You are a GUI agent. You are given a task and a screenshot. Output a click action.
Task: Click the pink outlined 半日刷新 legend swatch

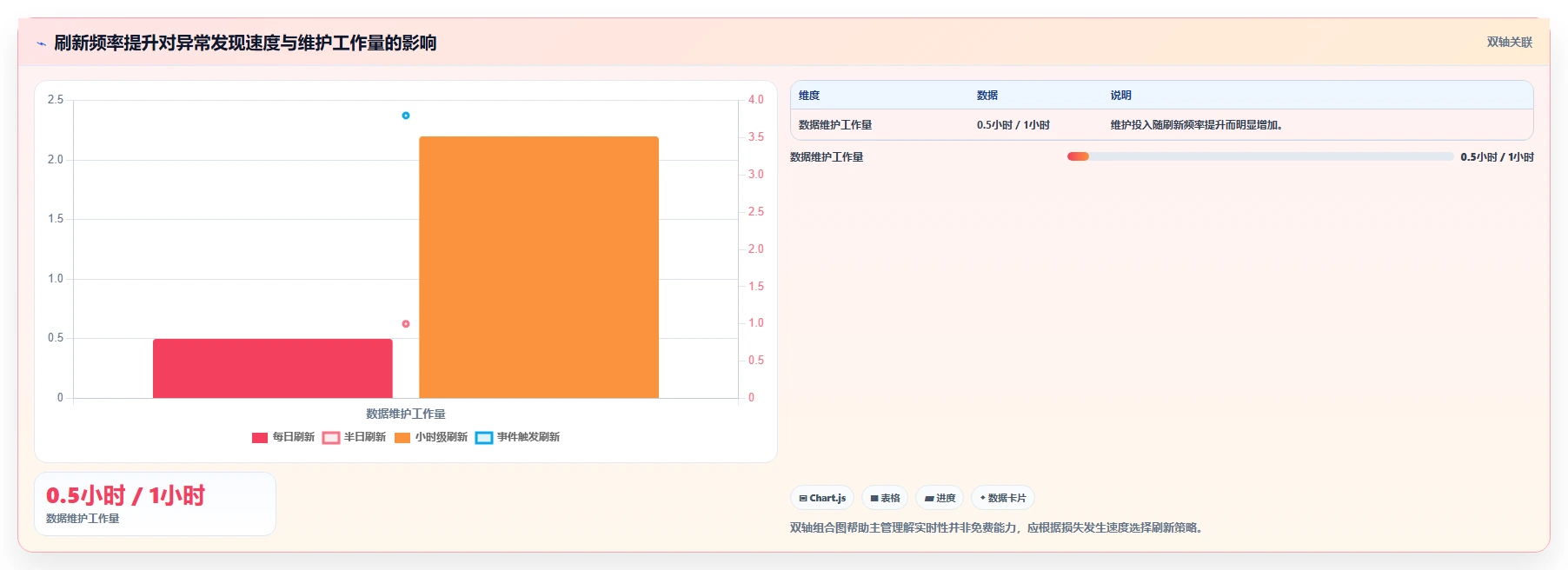point(331,438)
